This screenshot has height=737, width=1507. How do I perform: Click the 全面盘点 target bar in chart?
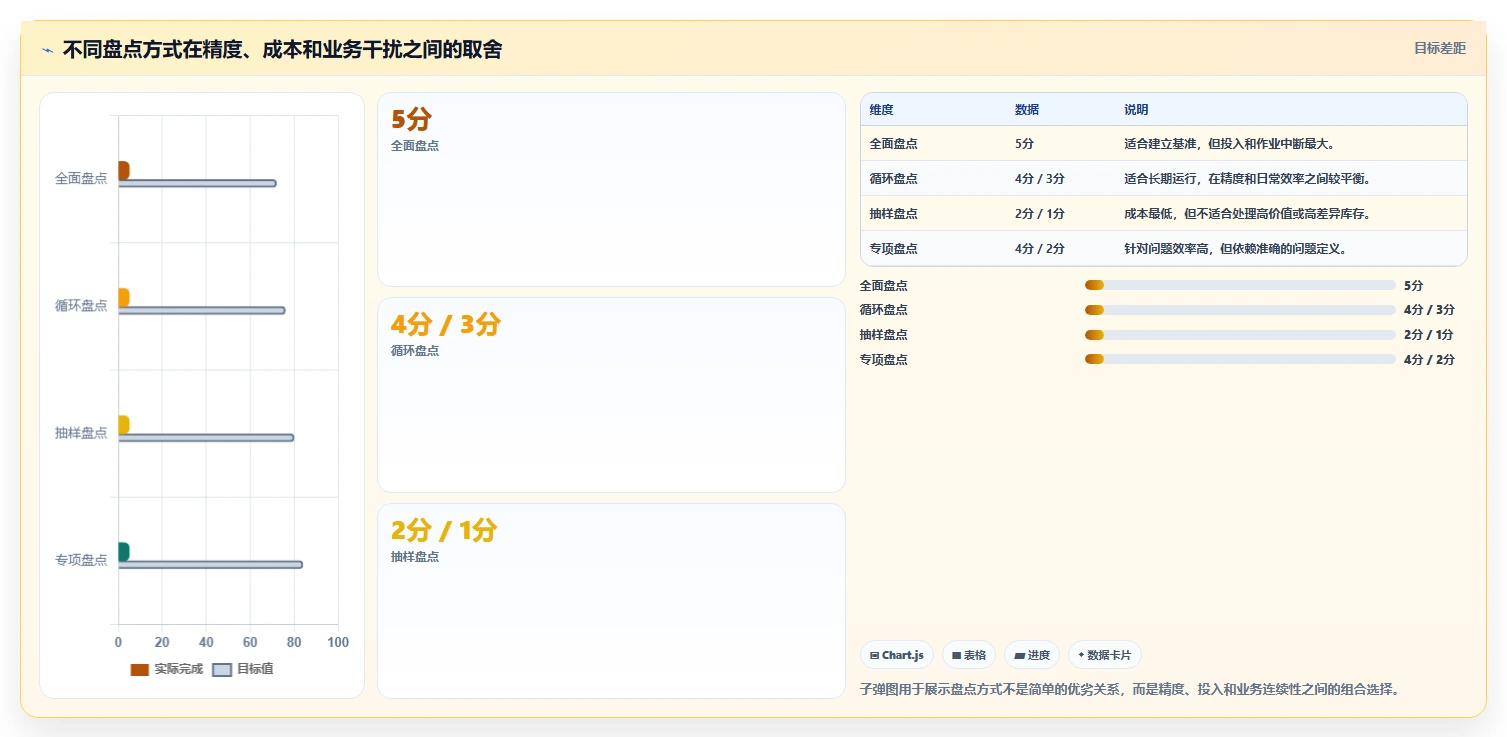[197, 183]
